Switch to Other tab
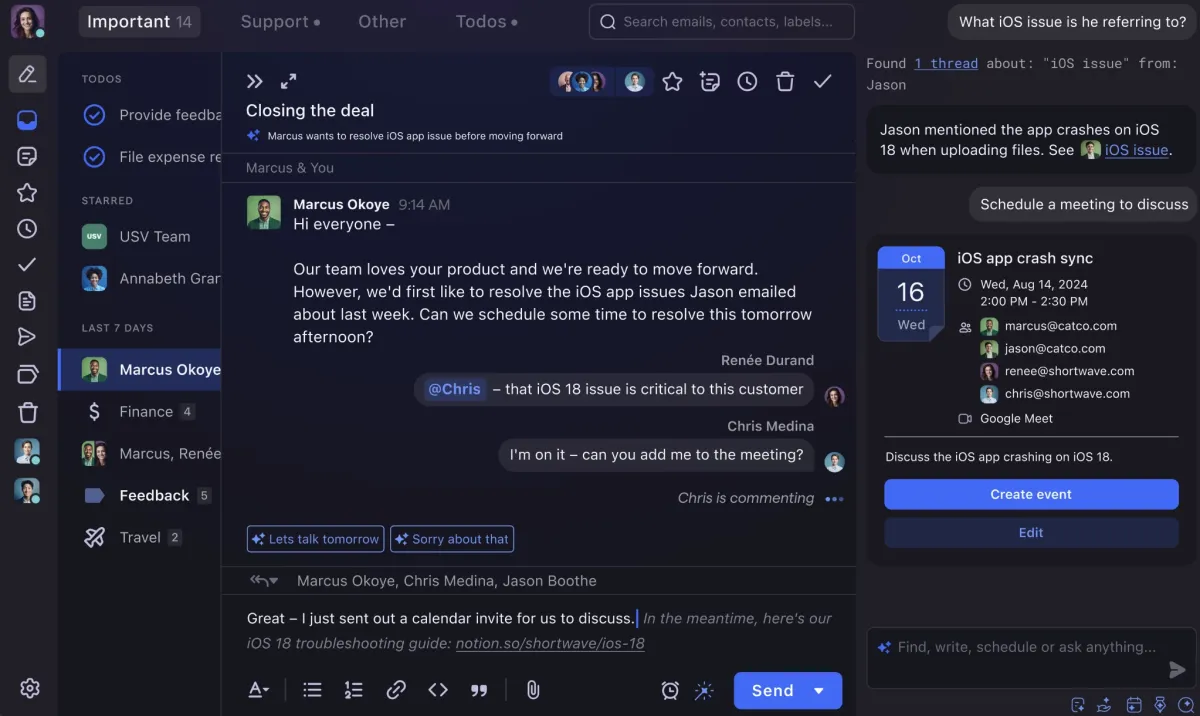Image resolution: width=1200 pixels, height=716 pixels. 382,21
